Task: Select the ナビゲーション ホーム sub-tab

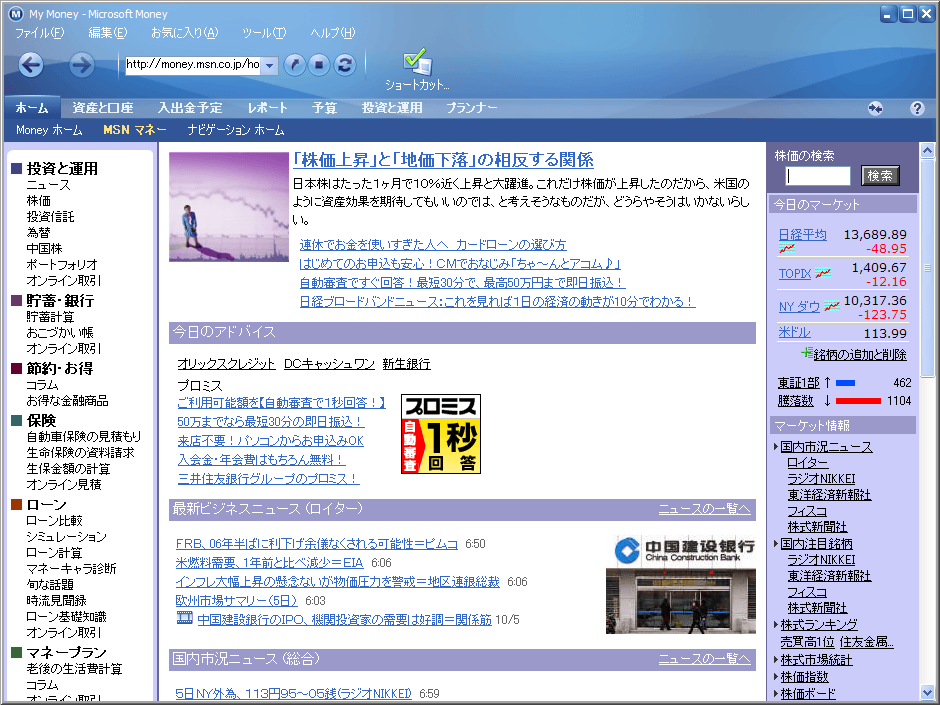Action: (x=236, y=130)
